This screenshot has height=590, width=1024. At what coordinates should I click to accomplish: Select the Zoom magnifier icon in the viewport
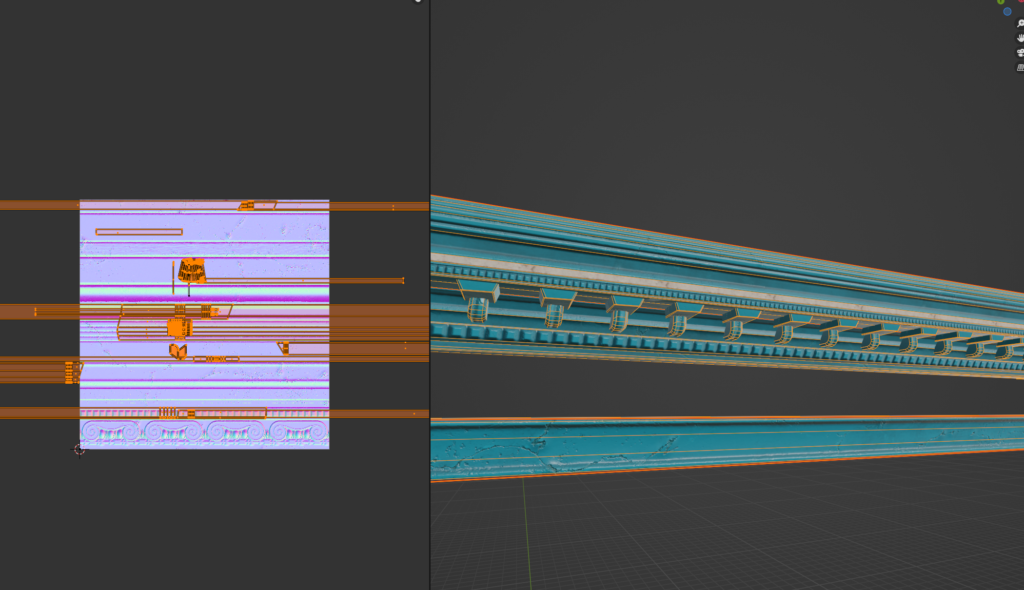coord(1020,24)
